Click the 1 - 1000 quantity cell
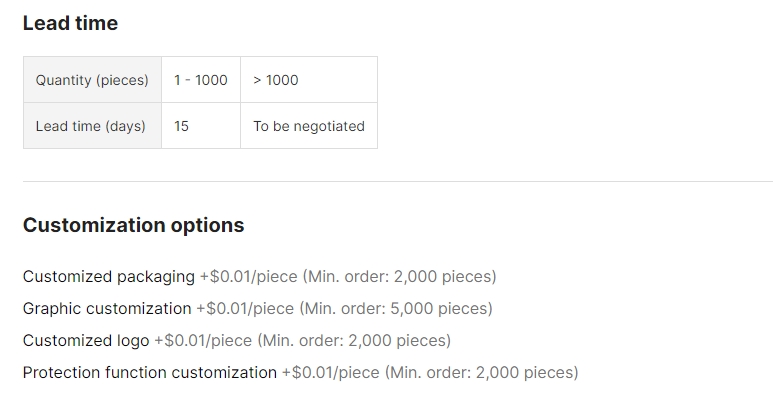The image size is (773, 396). pos(201,80)
